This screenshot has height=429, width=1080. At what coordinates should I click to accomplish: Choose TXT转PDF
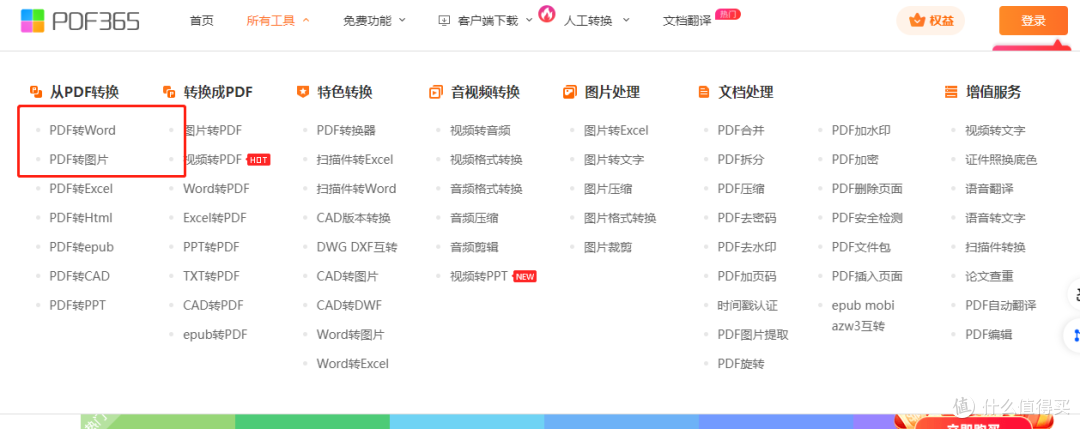click(x=211, y=276)
